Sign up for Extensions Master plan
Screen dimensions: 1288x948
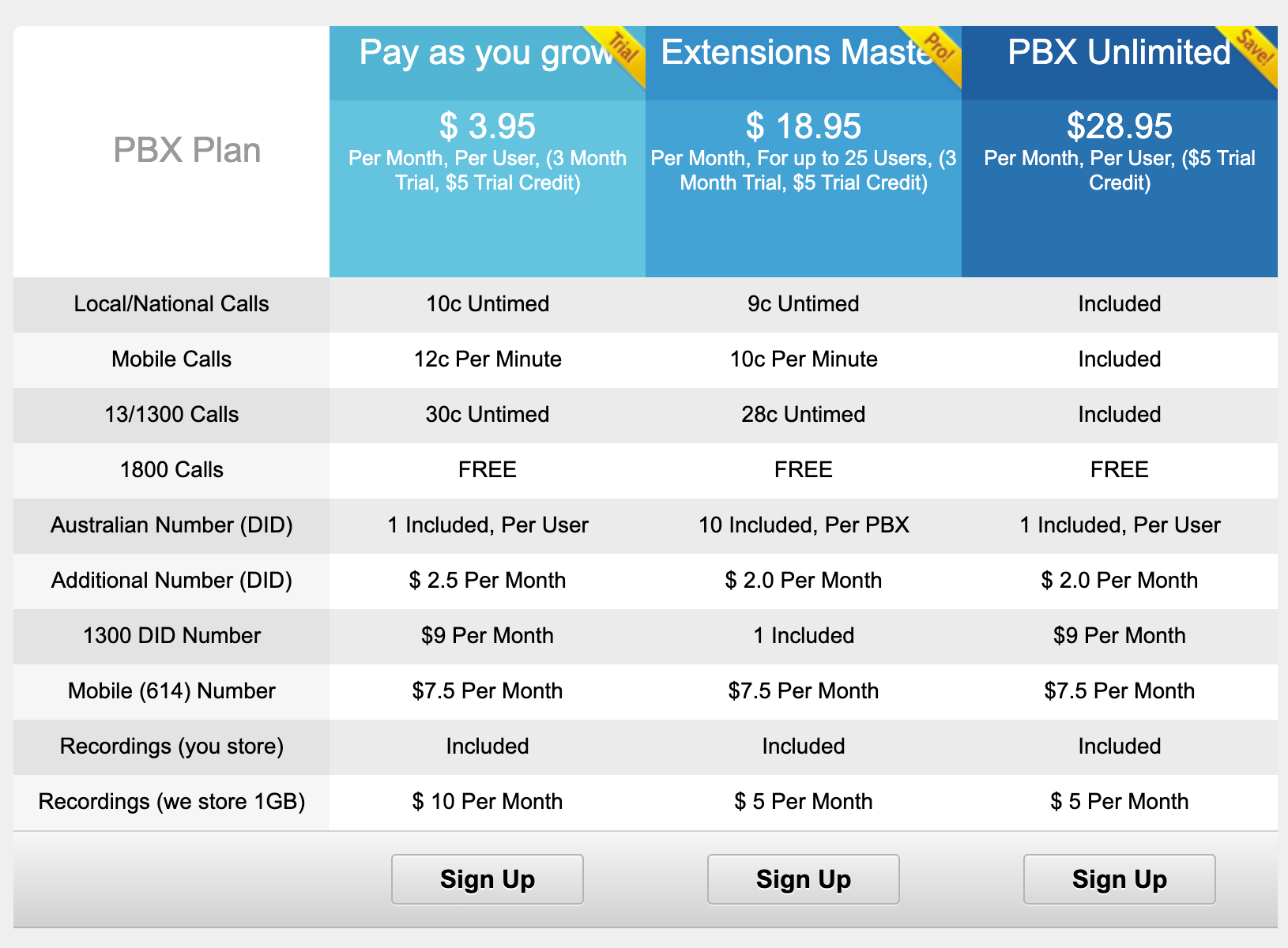(804, 879)
